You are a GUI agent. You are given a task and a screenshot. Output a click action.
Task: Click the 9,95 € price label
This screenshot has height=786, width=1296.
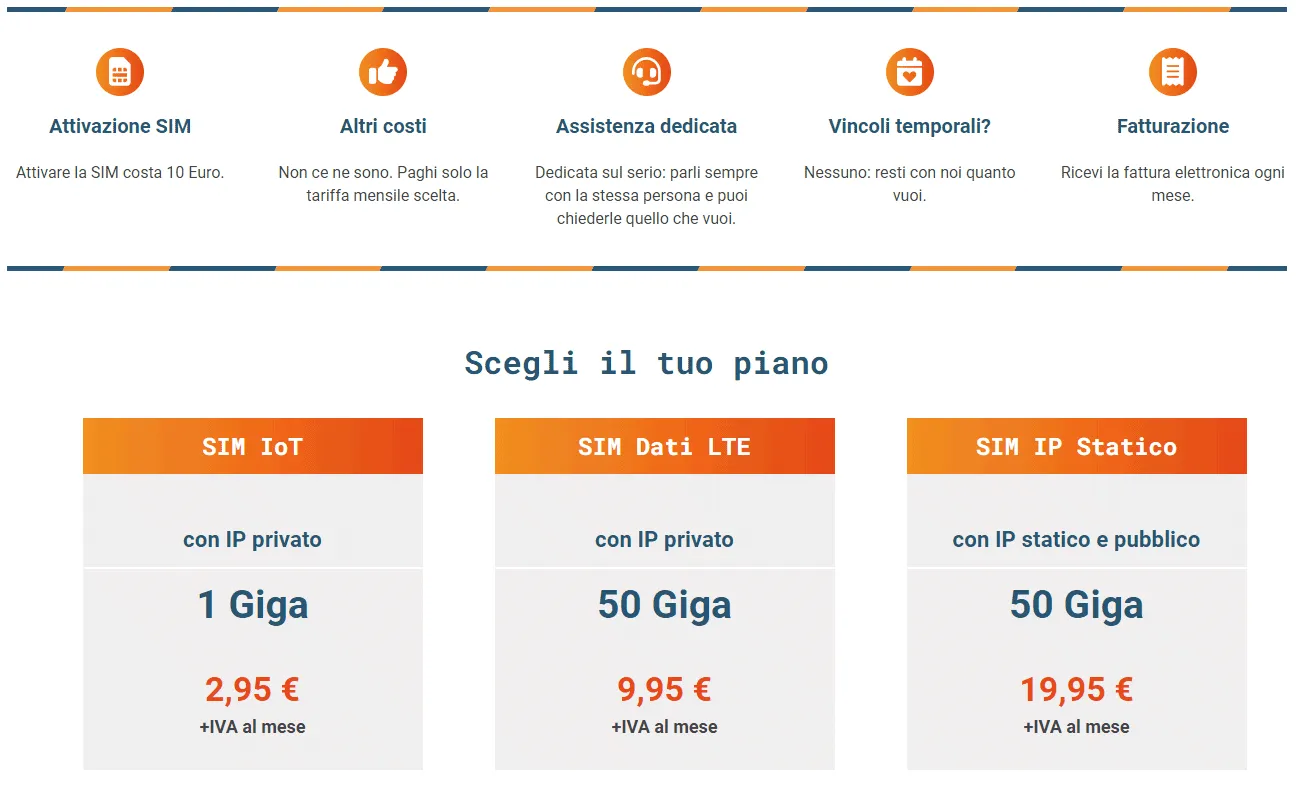tap(664, 688)
